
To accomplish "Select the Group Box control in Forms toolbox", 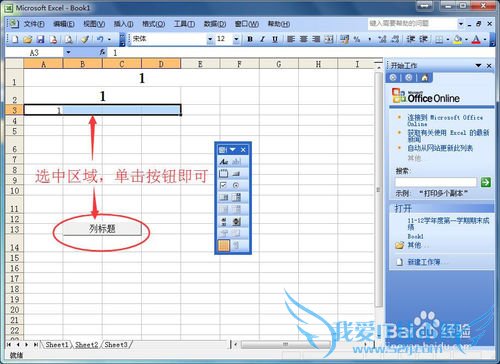I will [224, 174].
